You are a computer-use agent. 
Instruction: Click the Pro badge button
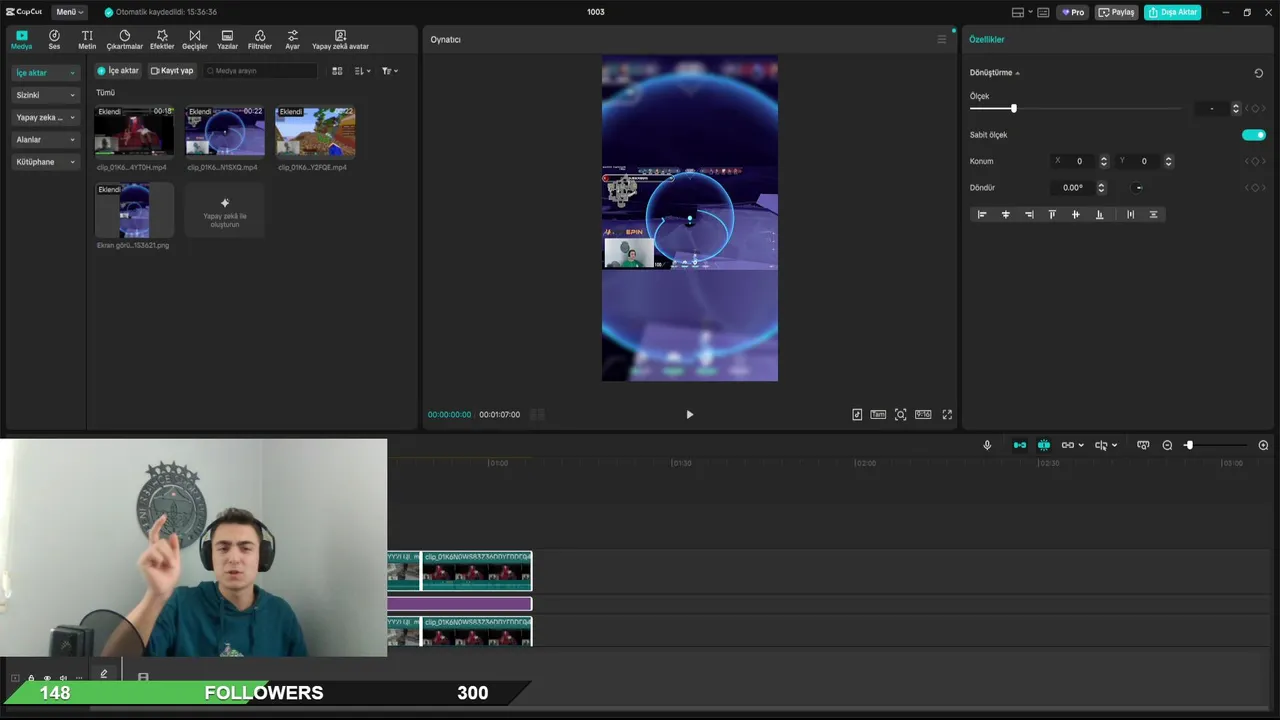pos(1073,12)
